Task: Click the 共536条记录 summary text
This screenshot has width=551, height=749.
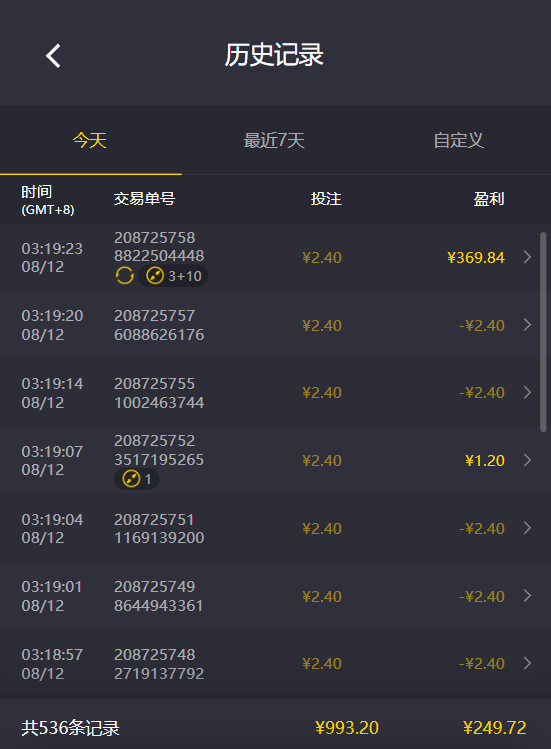Action: [70, 728]
